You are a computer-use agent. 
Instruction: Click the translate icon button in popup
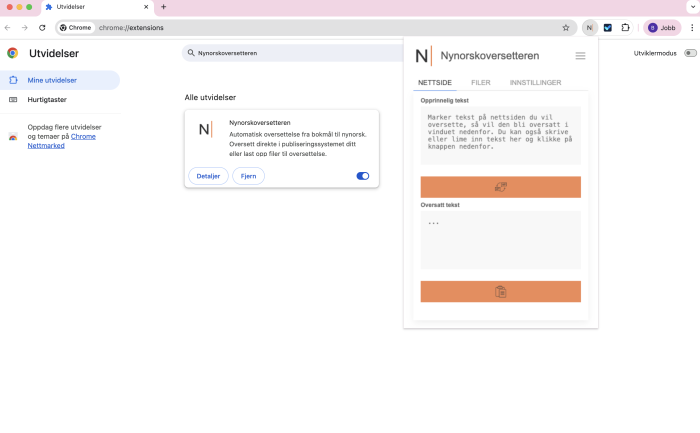pyautogui.click(x=500, y=187)
